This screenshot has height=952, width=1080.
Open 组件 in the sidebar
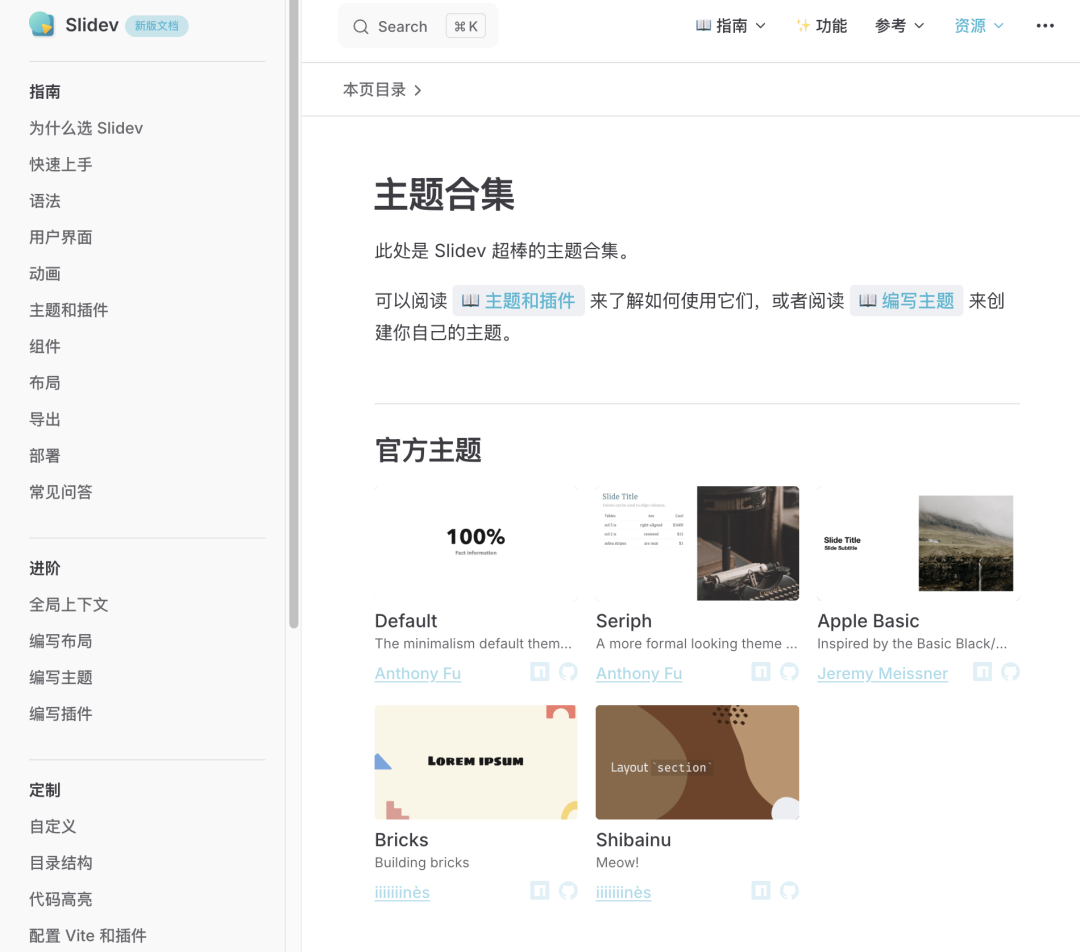(x=45, y=346)
